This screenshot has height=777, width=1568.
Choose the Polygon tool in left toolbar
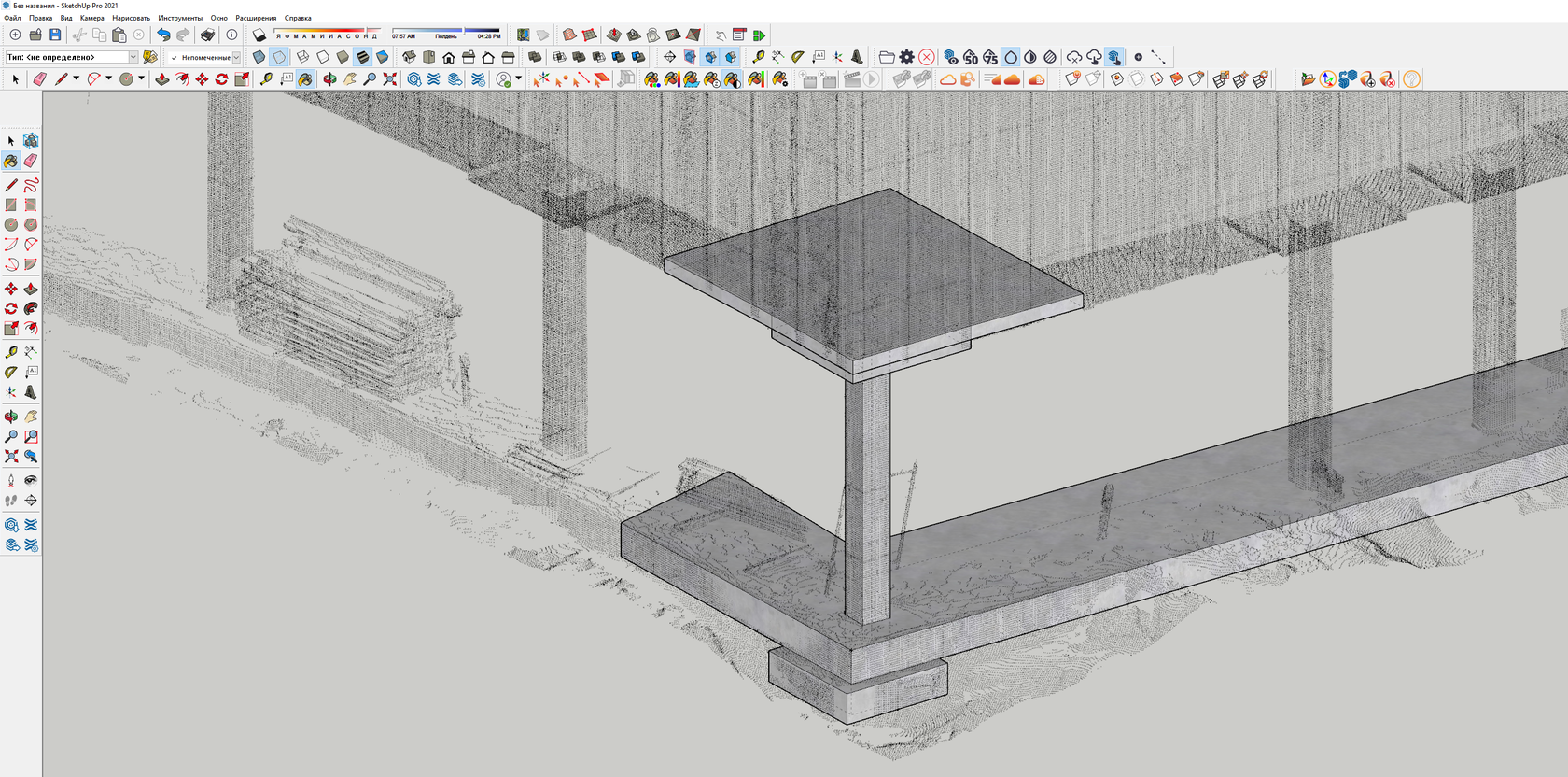(31, 224)
